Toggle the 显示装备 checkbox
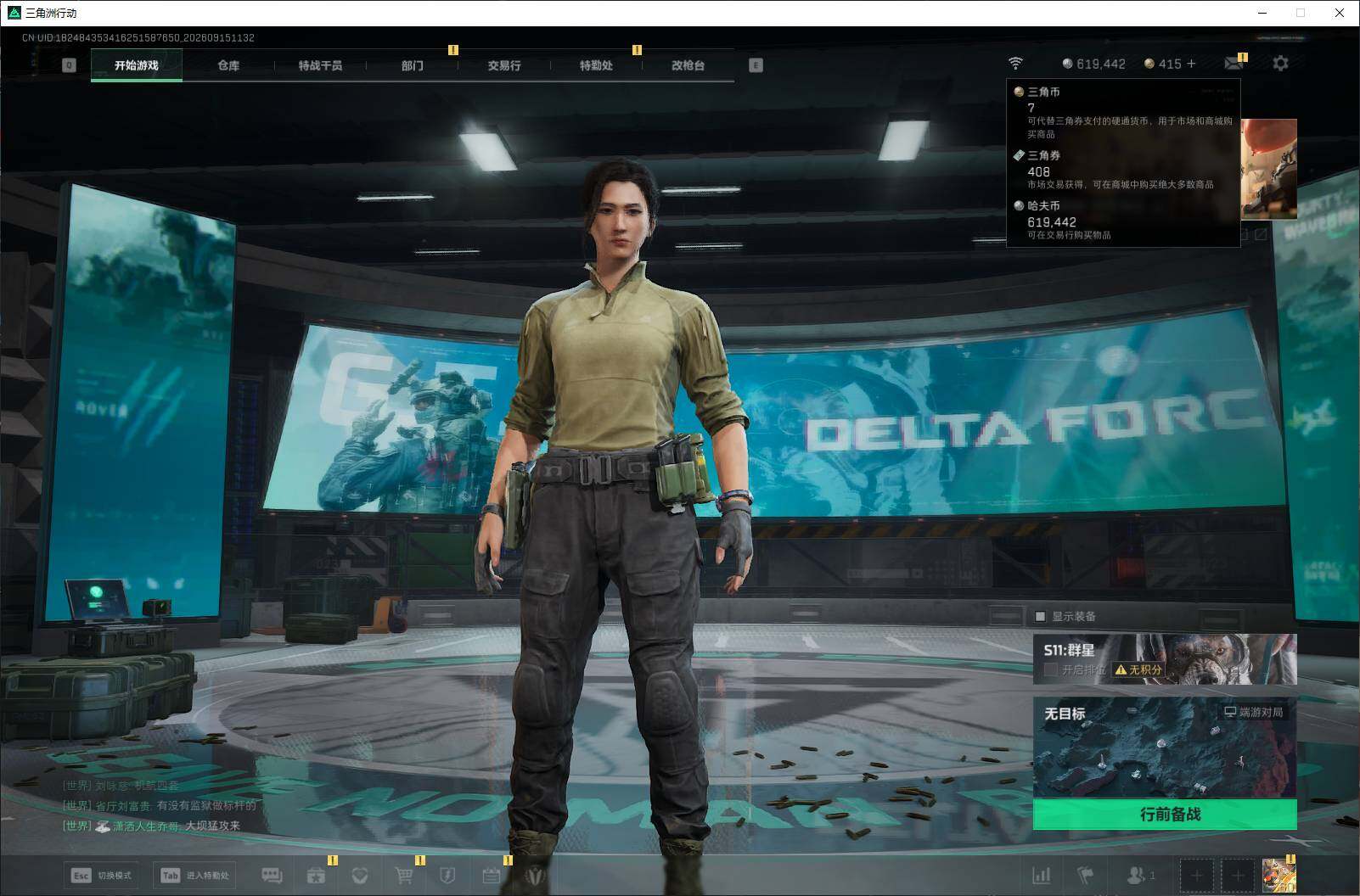Screen dimensions: 1360x896 click(x=1040, y=616)
